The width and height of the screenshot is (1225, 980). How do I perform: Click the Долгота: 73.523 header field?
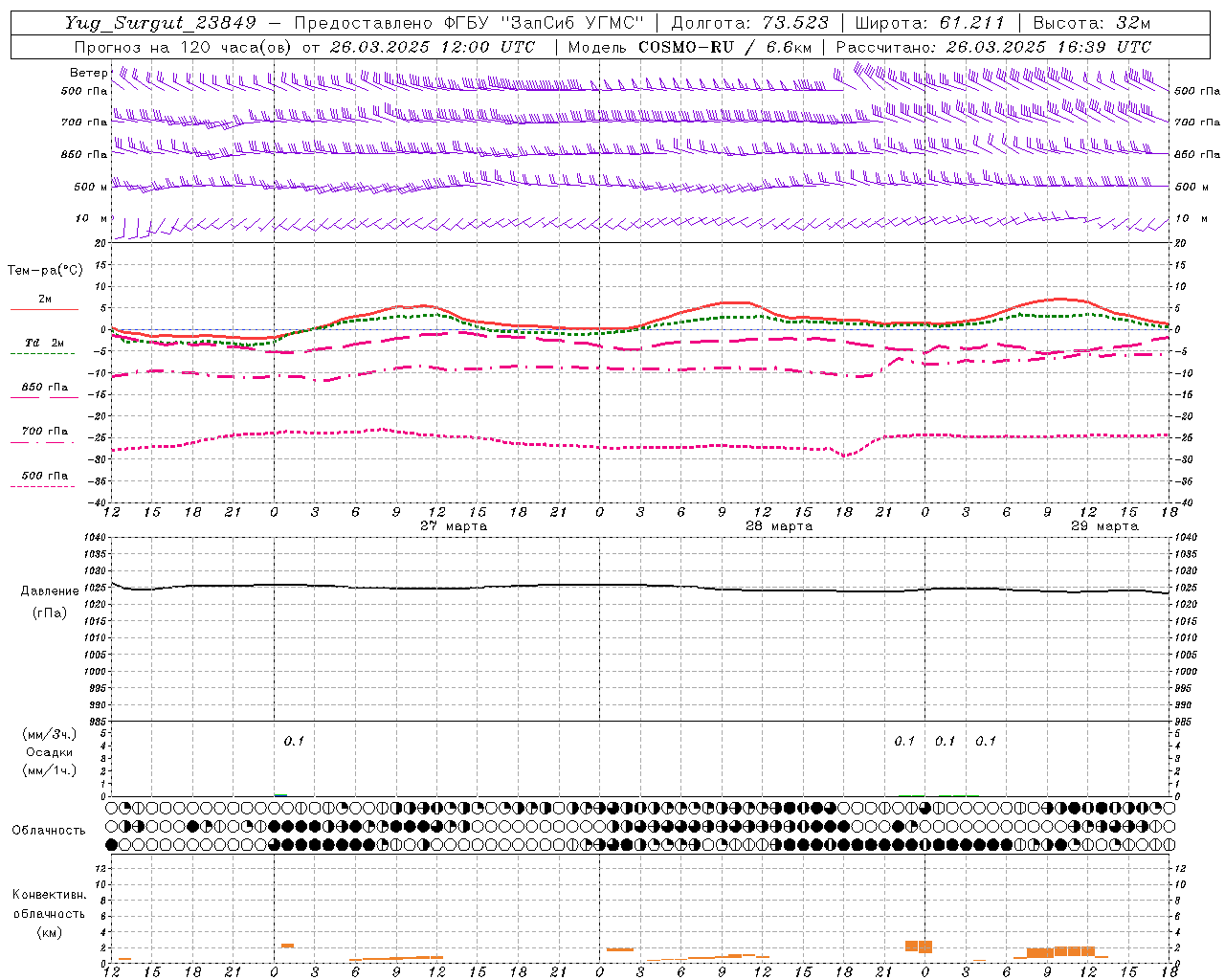(749, 23)
